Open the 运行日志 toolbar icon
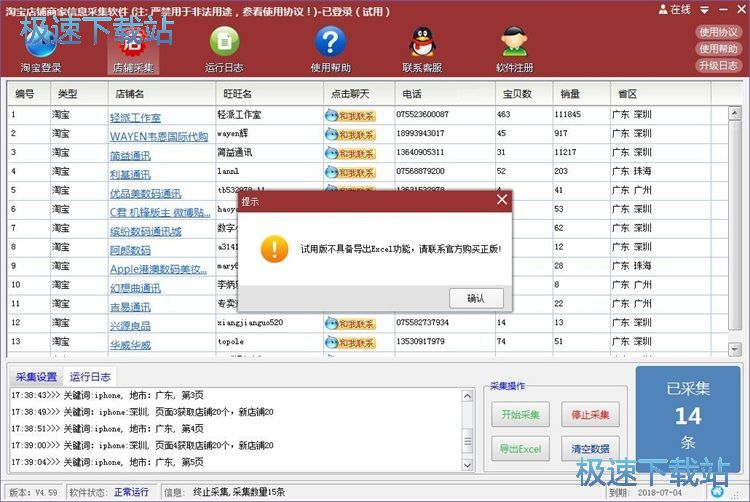Viewport: 750px width, 502px height. [224, 50]
